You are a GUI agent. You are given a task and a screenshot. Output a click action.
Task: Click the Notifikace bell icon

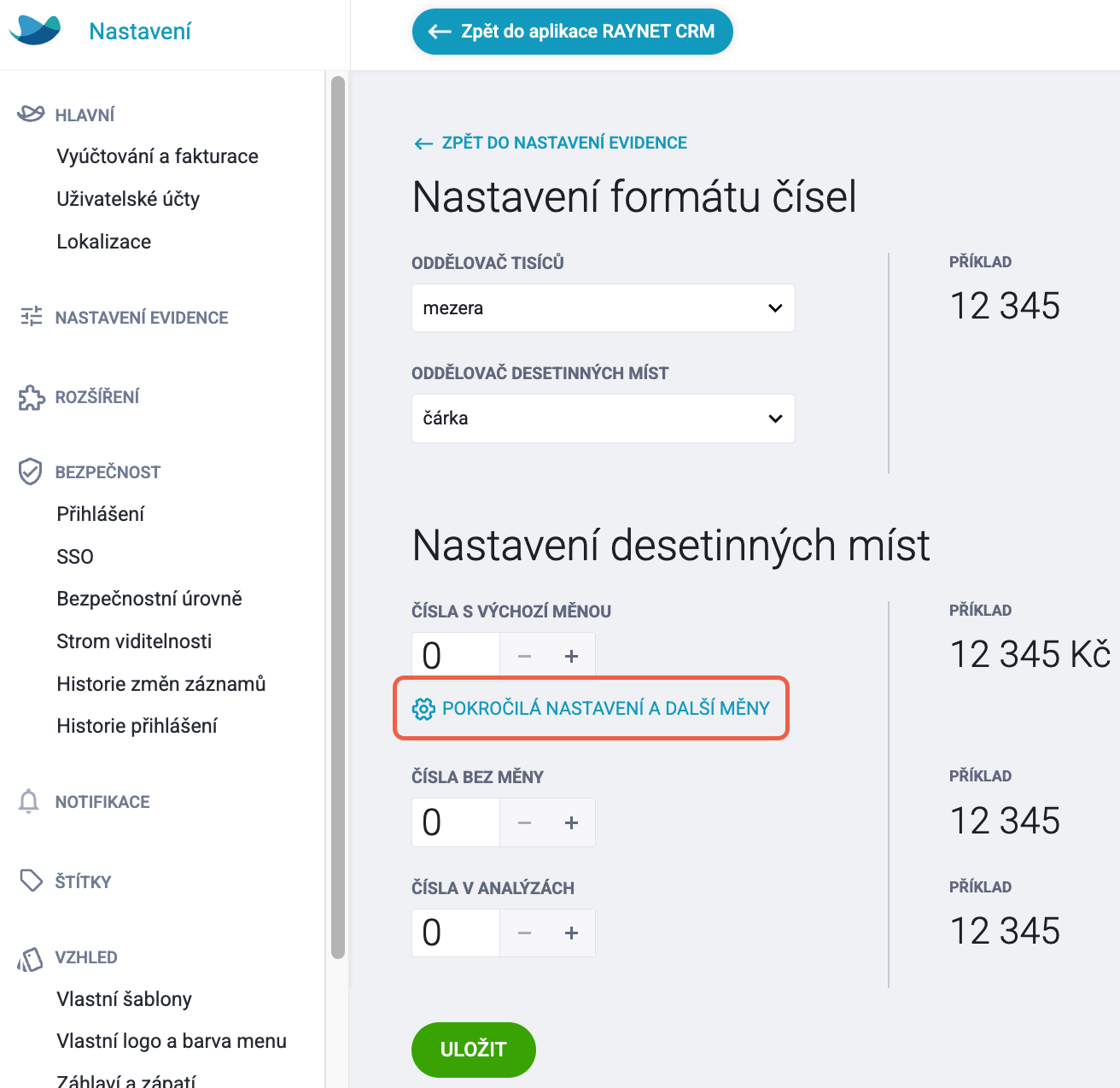point(29,801)
